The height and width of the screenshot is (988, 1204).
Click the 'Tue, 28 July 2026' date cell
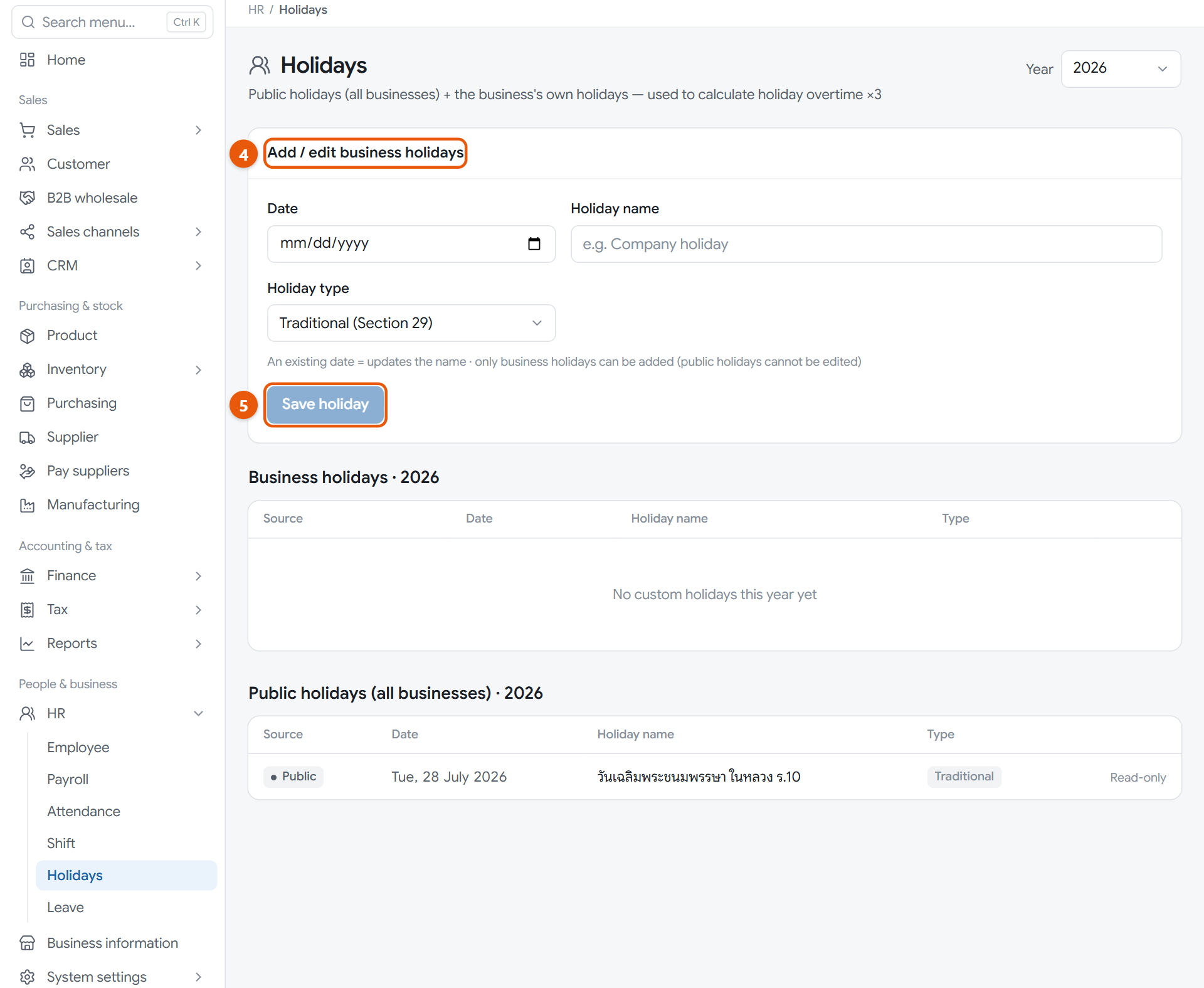coord(449,777)
